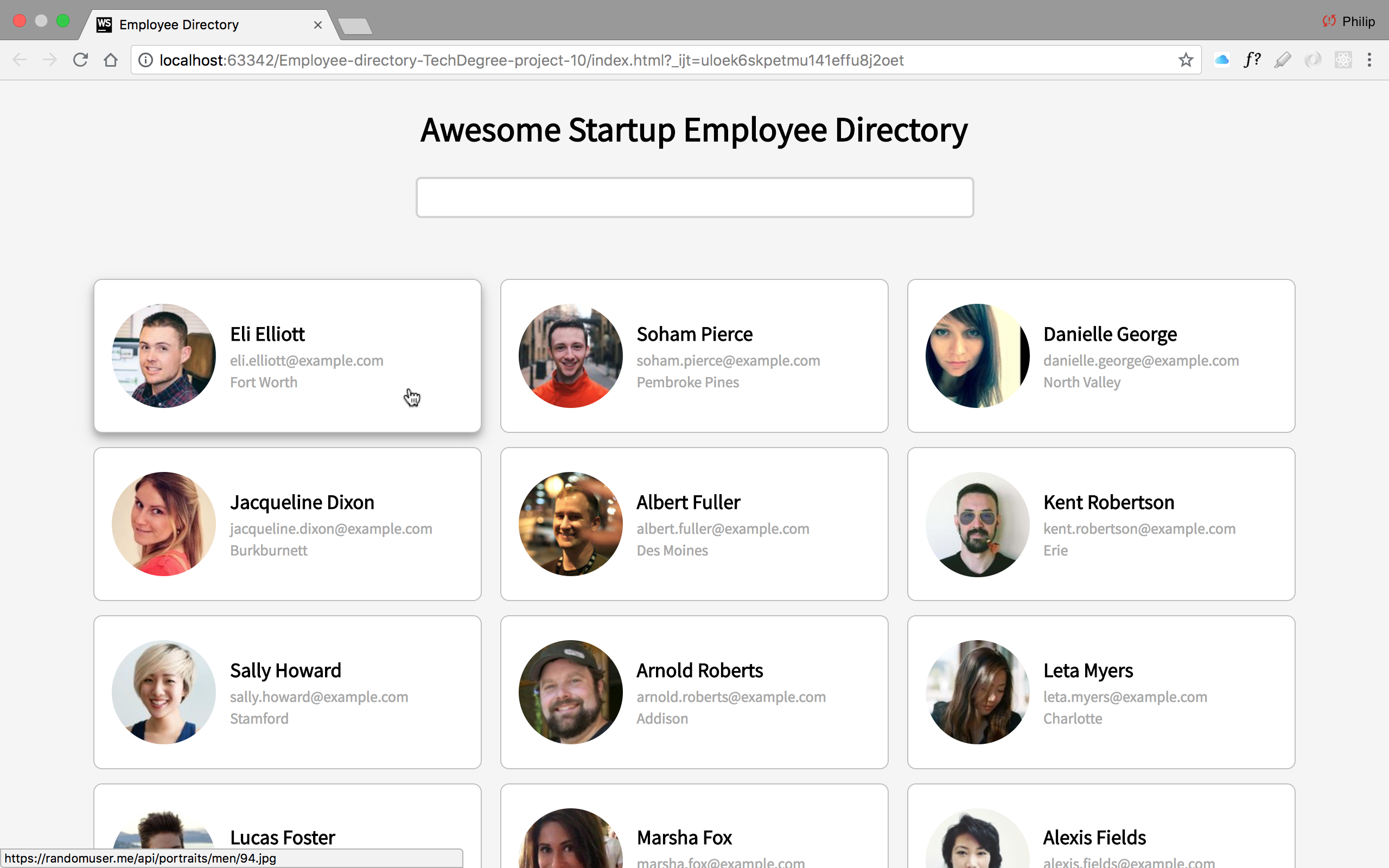
Task: Click the name Jacqueline Dixon
Action: tap(302, 502)
